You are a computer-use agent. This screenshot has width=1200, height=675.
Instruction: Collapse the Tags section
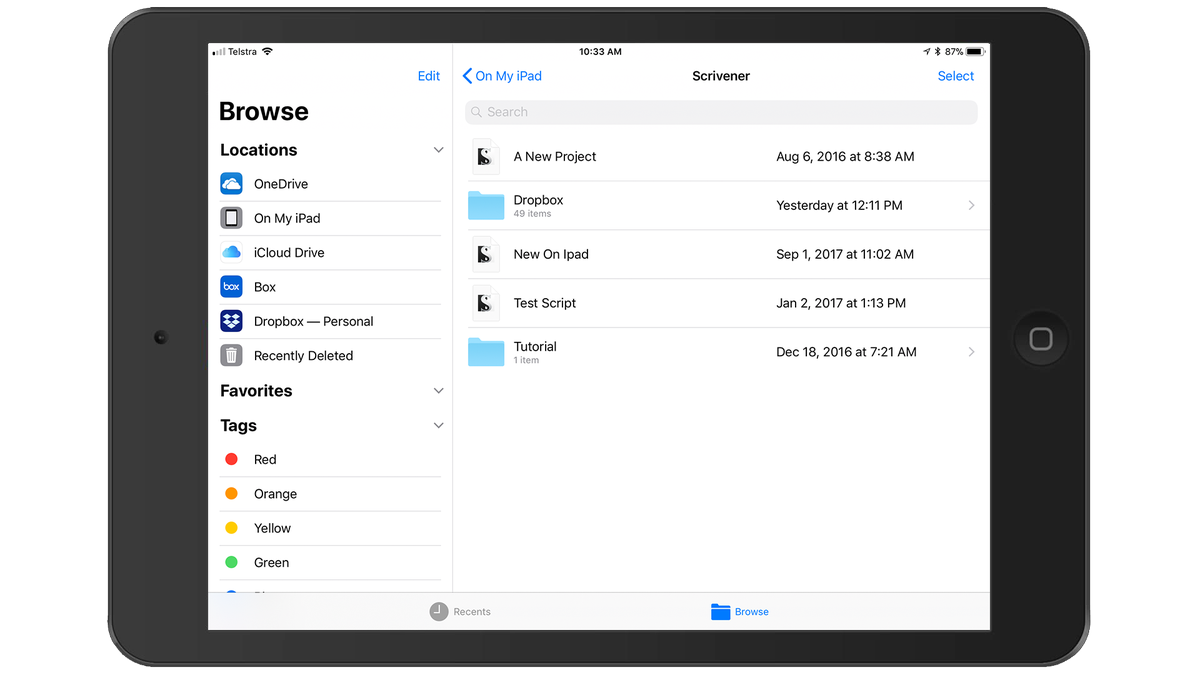(438, 426)
